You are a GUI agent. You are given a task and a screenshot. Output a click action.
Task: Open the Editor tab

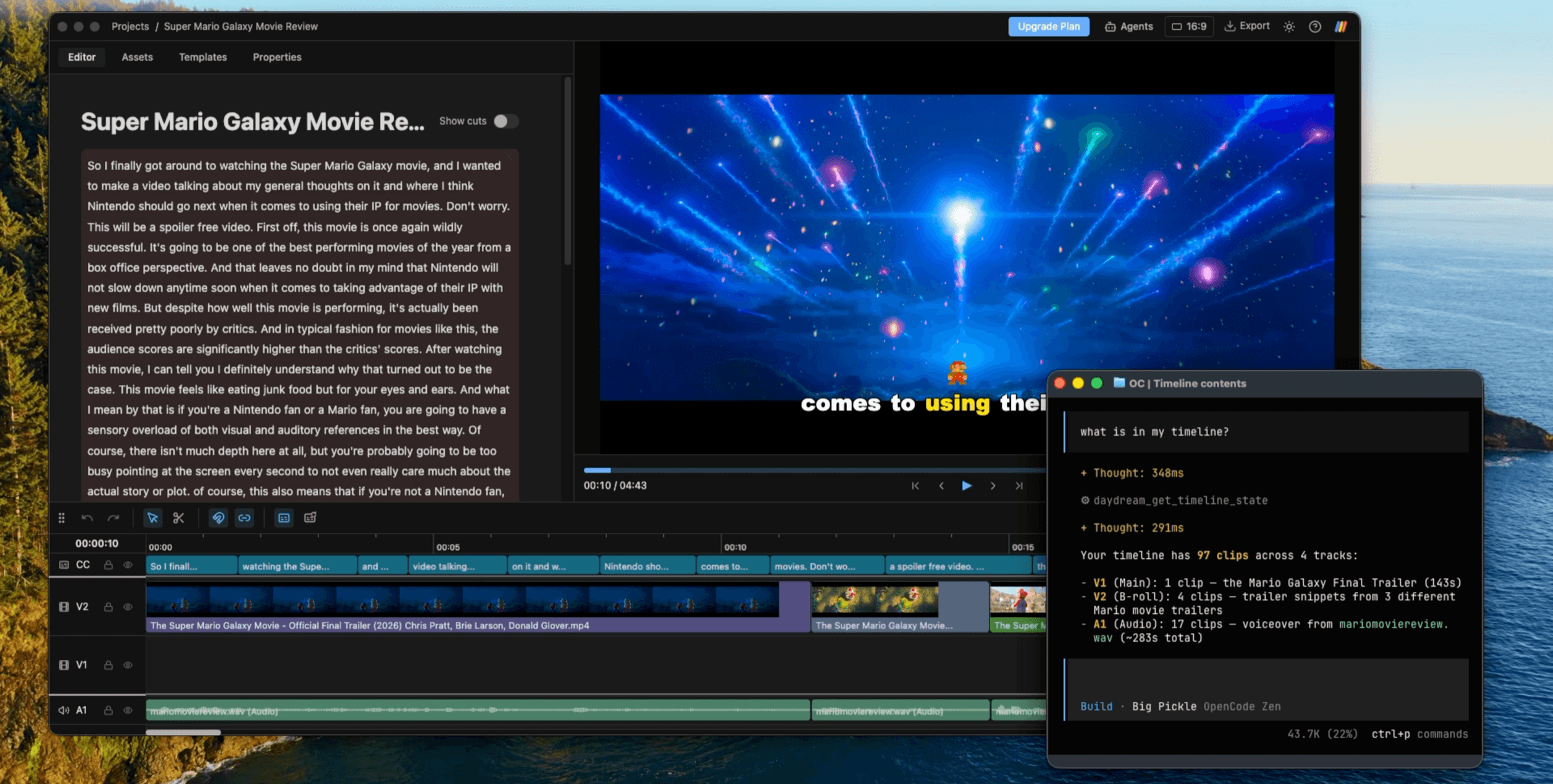(82, 57)
